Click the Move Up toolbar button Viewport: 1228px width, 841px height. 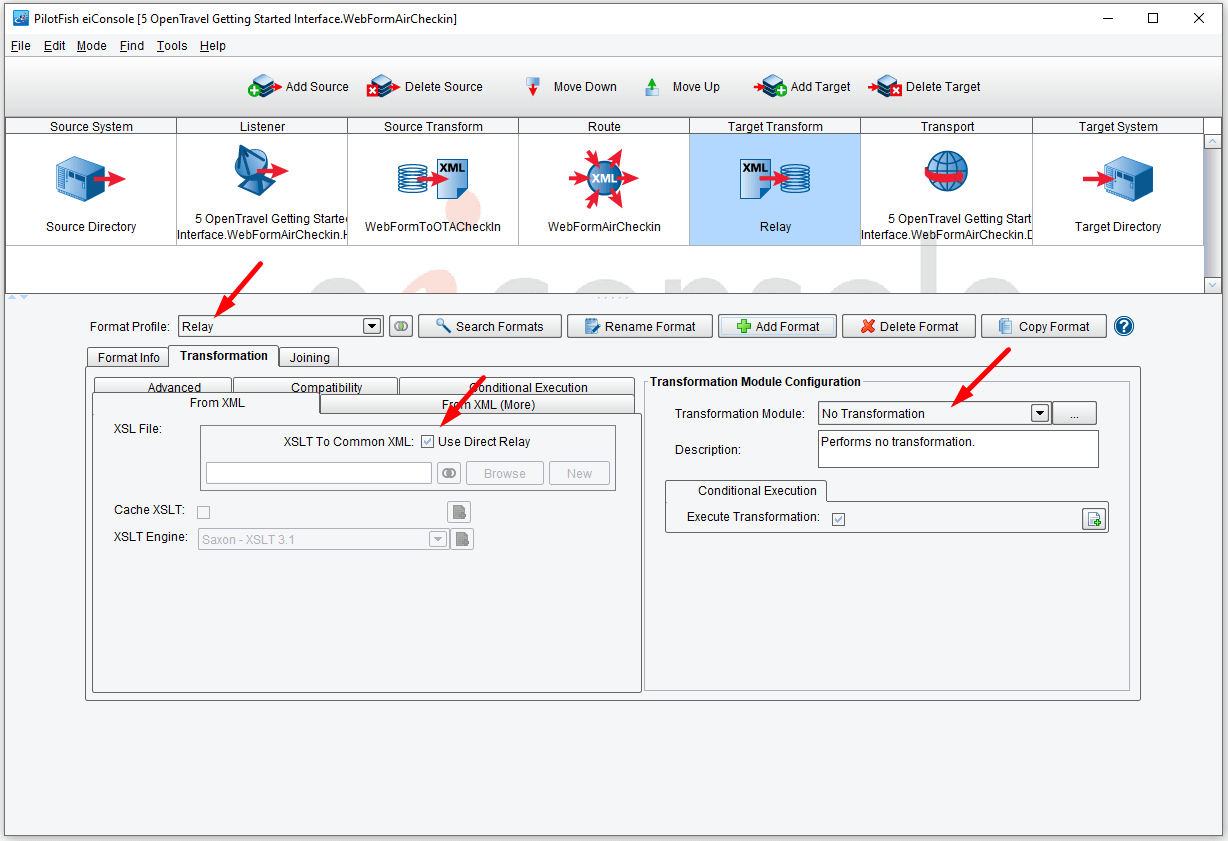point(681,87)
